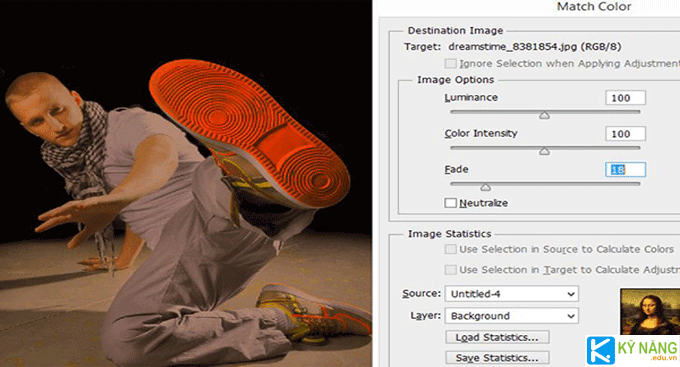Check Ignore Selection when Applying Adjustment
The image size is (680, 367).
click(451, 64)
